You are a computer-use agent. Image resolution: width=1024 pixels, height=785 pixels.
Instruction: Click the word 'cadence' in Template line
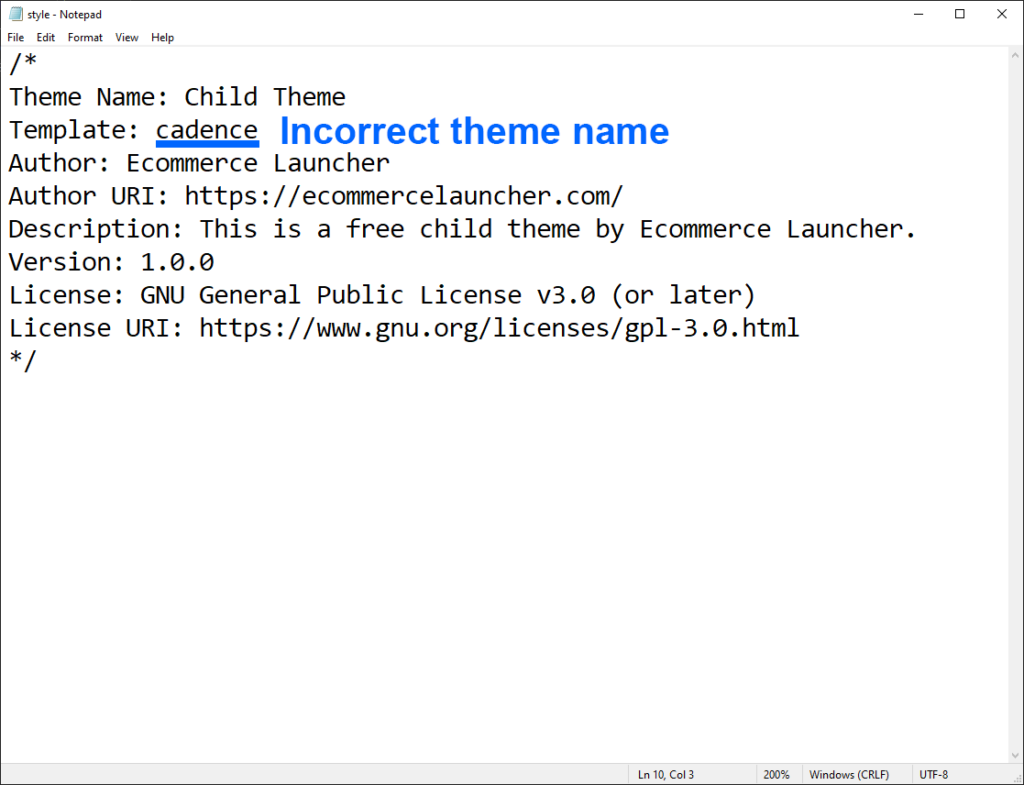click(207, 131)
